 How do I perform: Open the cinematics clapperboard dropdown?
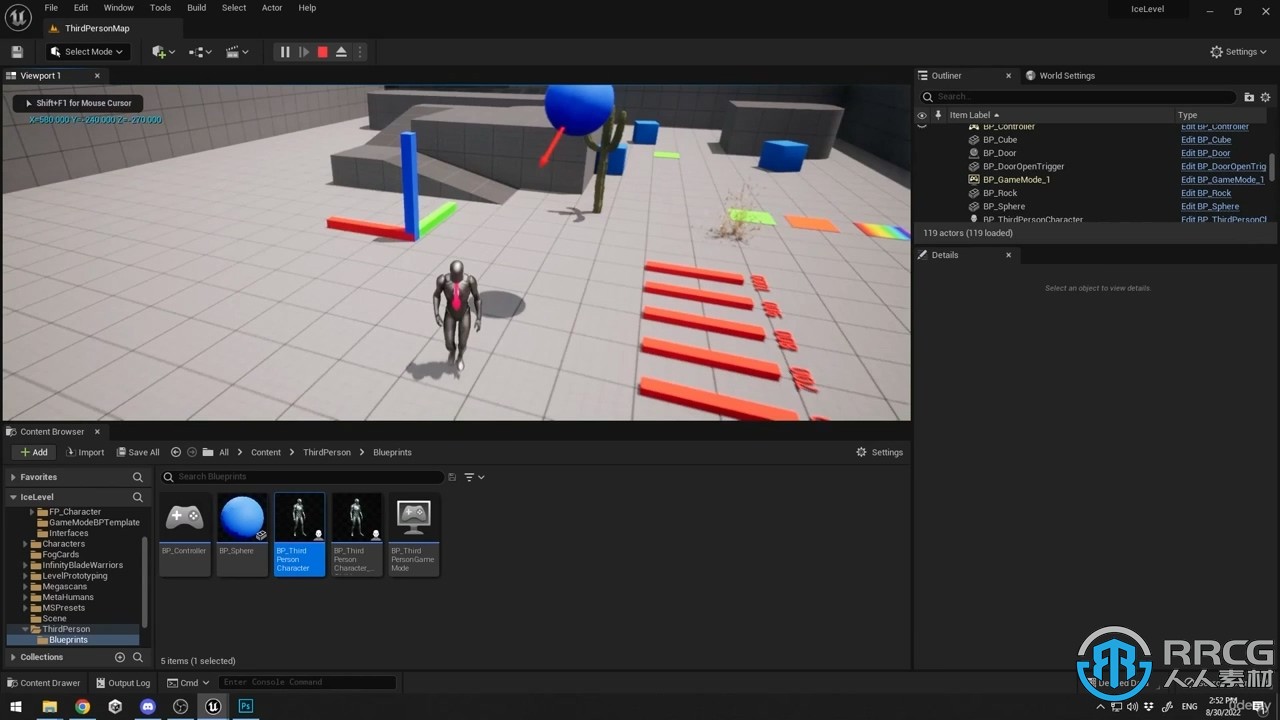click(x=237, y=52)
